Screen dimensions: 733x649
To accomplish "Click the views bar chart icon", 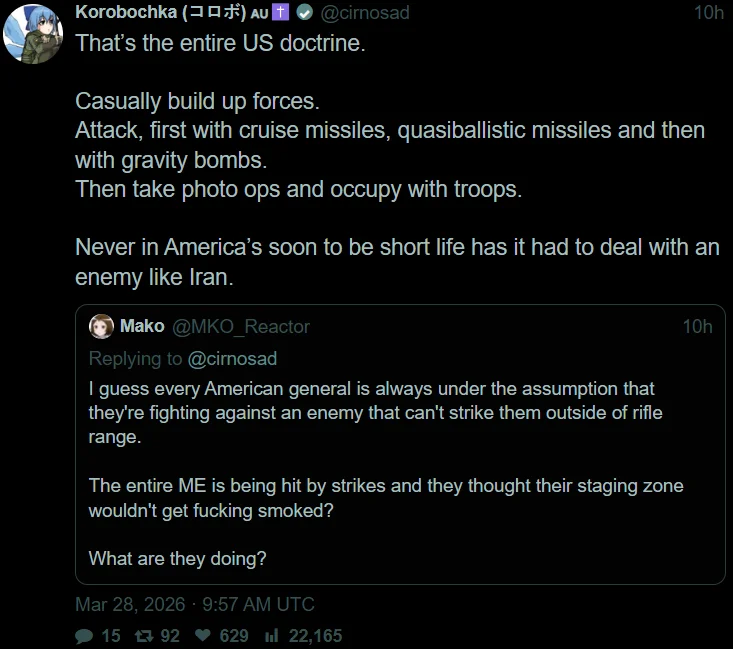I will 270,635.
